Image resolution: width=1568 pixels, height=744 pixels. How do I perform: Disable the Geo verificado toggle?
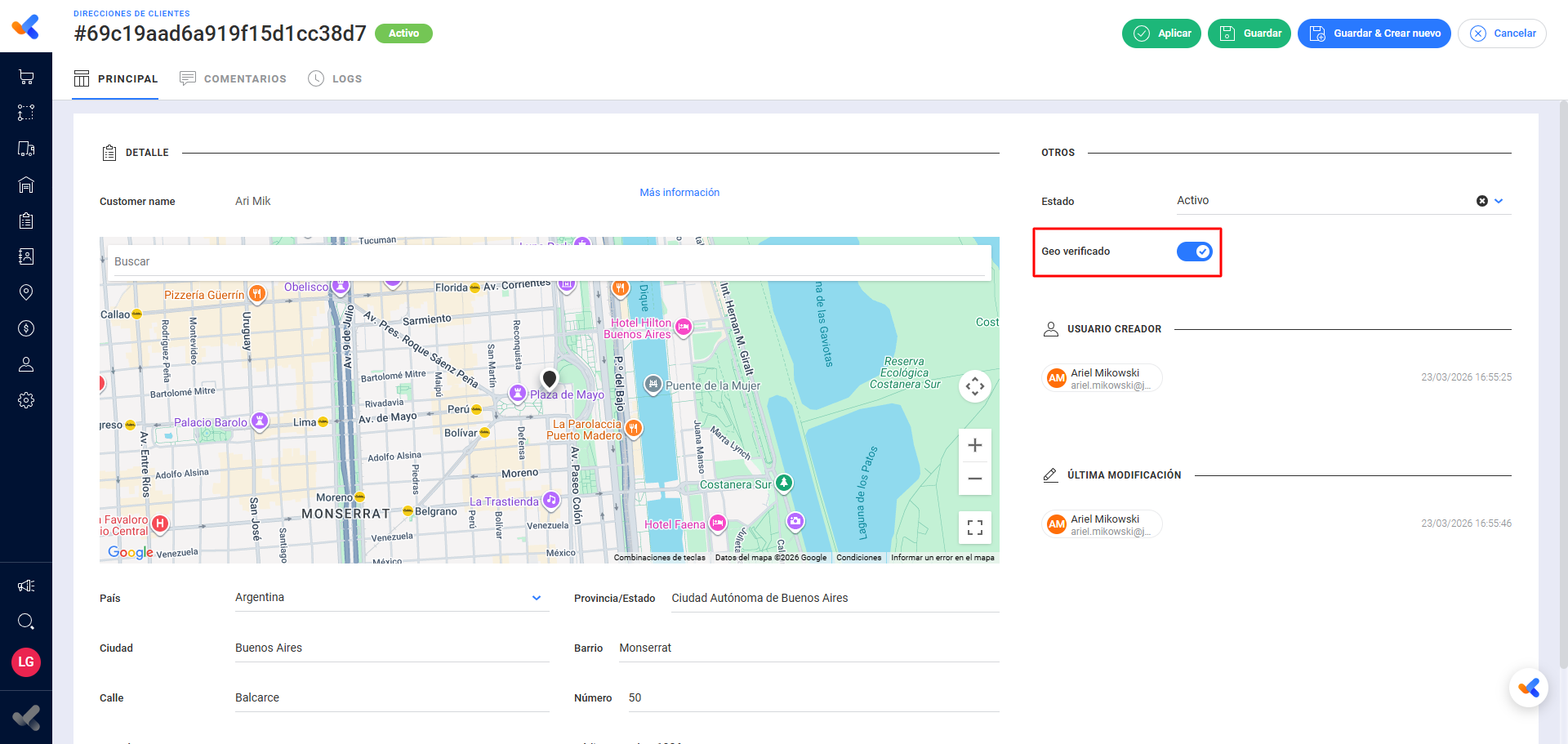point(1194,252)
